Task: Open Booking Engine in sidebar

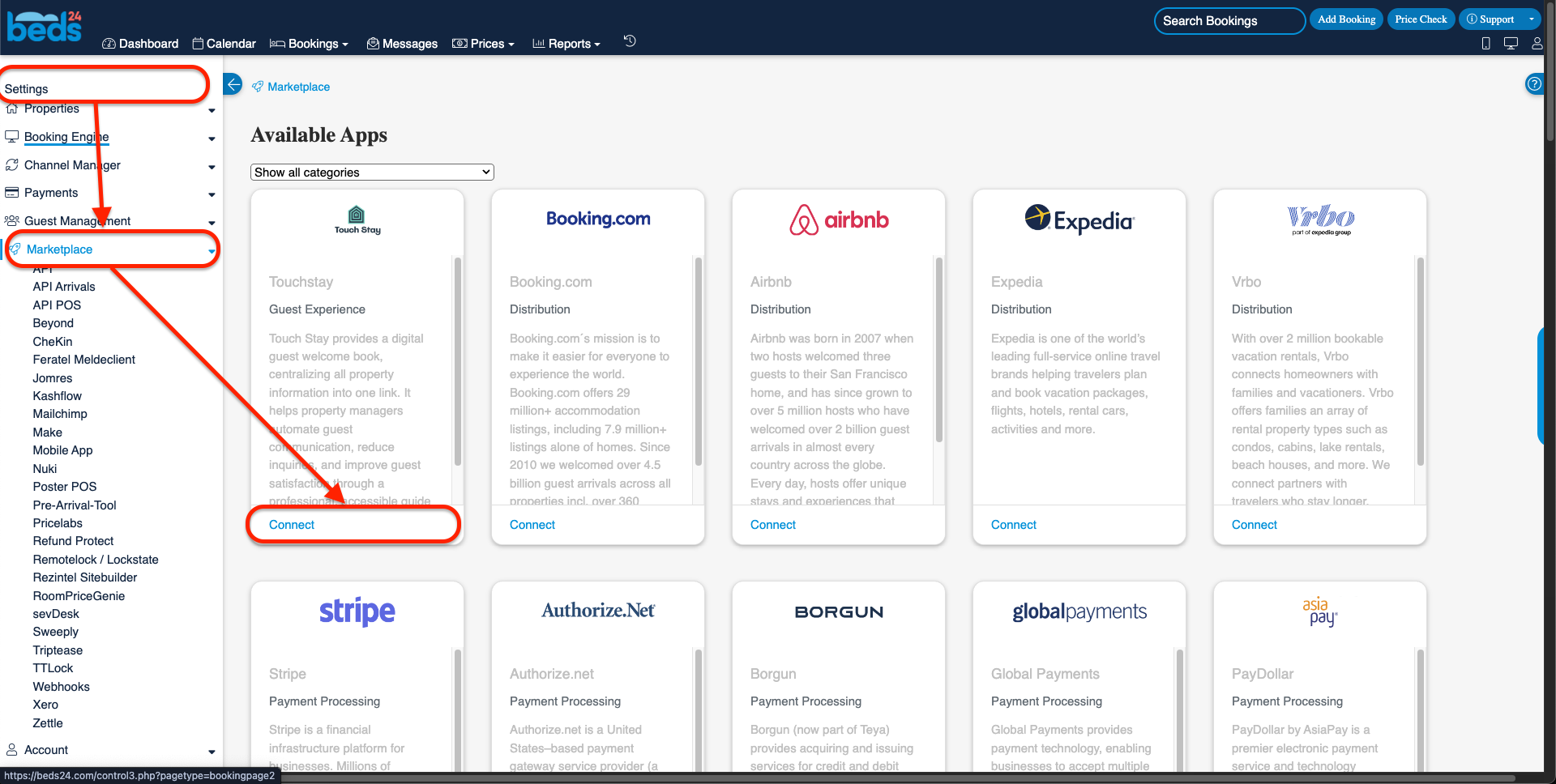Action: tap(66, 137)
